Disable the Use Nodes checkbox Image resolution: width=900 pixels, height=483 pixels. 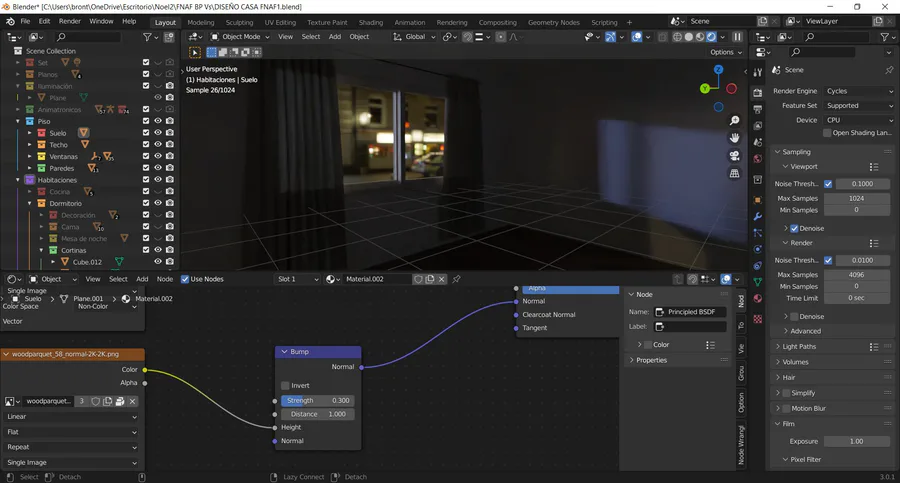(x=183, y=279)
